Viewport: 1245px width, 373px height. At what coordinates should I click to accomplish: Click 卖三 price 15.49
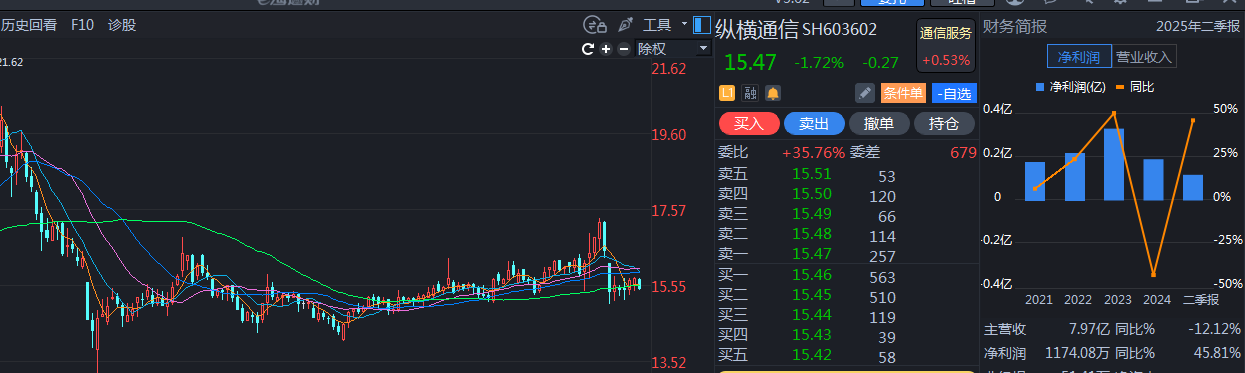pyautogui.click(x=811, y=214)
